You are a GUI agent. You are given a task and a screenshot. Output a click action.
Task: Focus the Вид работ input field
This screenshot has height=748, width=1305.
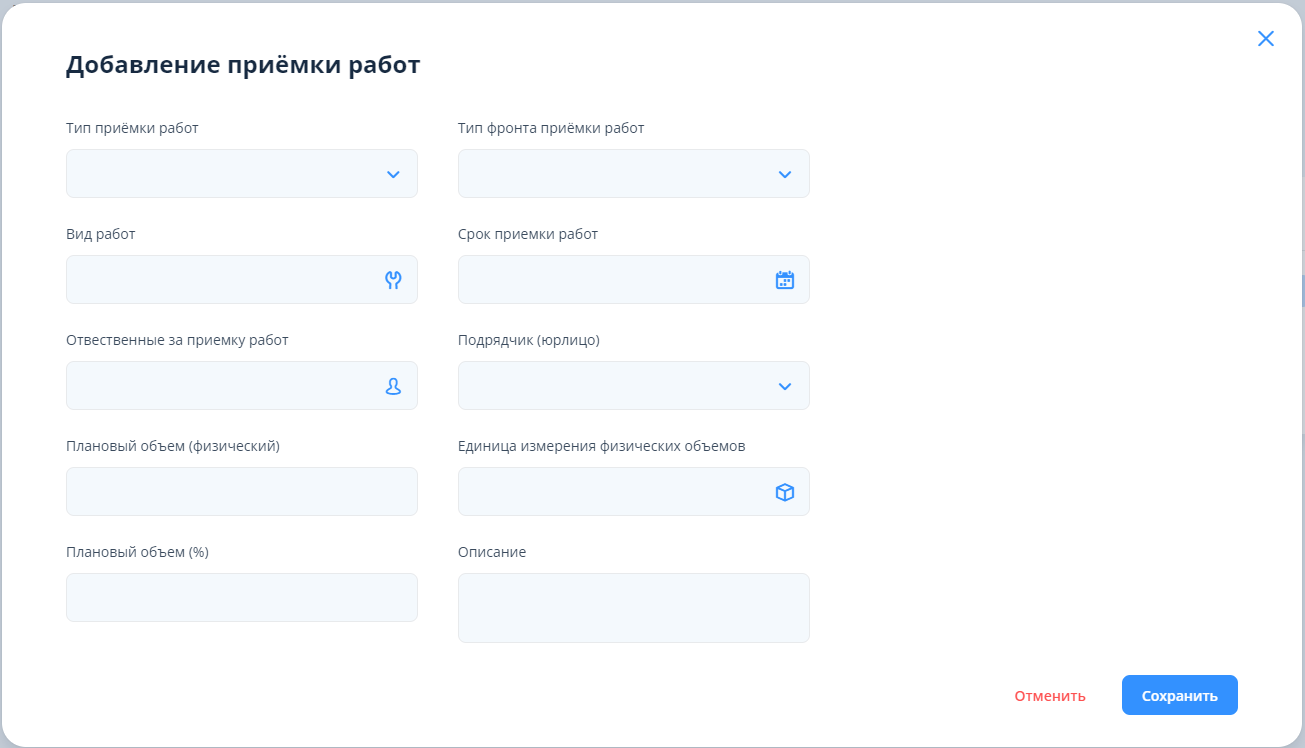tap(220, 280)
